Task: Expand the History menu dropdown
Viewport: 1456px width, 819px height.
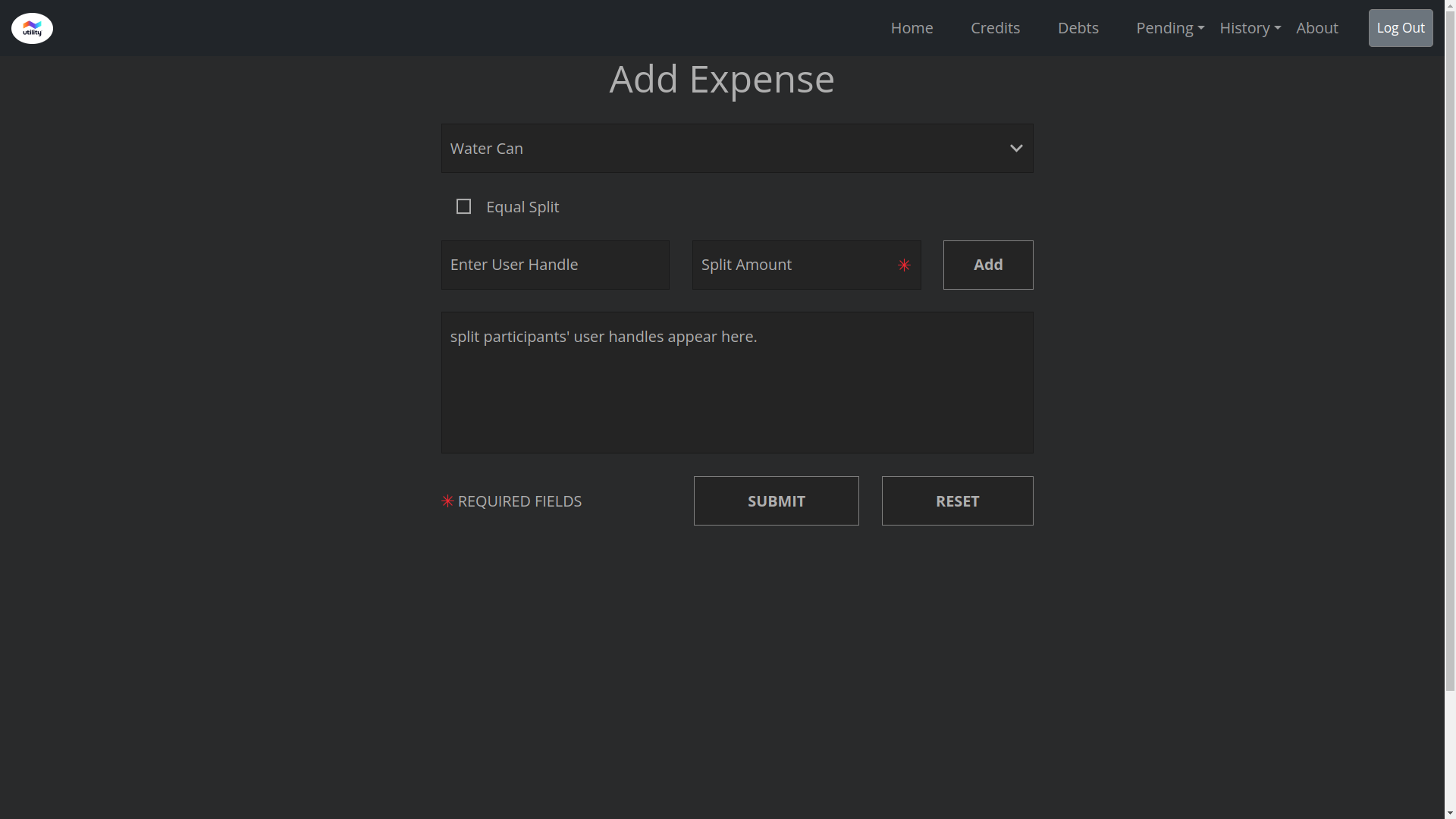Action: click(x=1250, y=28)
